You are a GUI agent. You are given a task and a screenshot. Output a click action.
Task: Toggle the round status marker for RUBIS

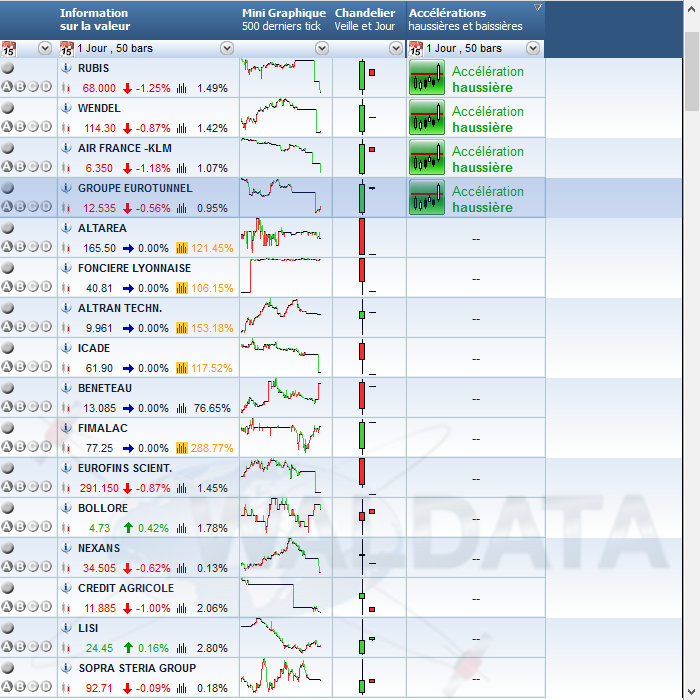tap(8, 68)
